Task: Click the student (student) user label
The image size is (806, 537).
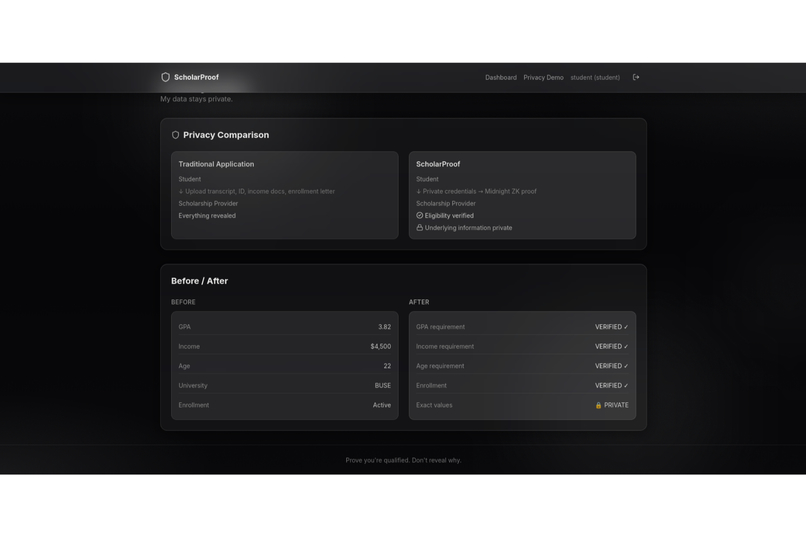Action: point(595,78)
